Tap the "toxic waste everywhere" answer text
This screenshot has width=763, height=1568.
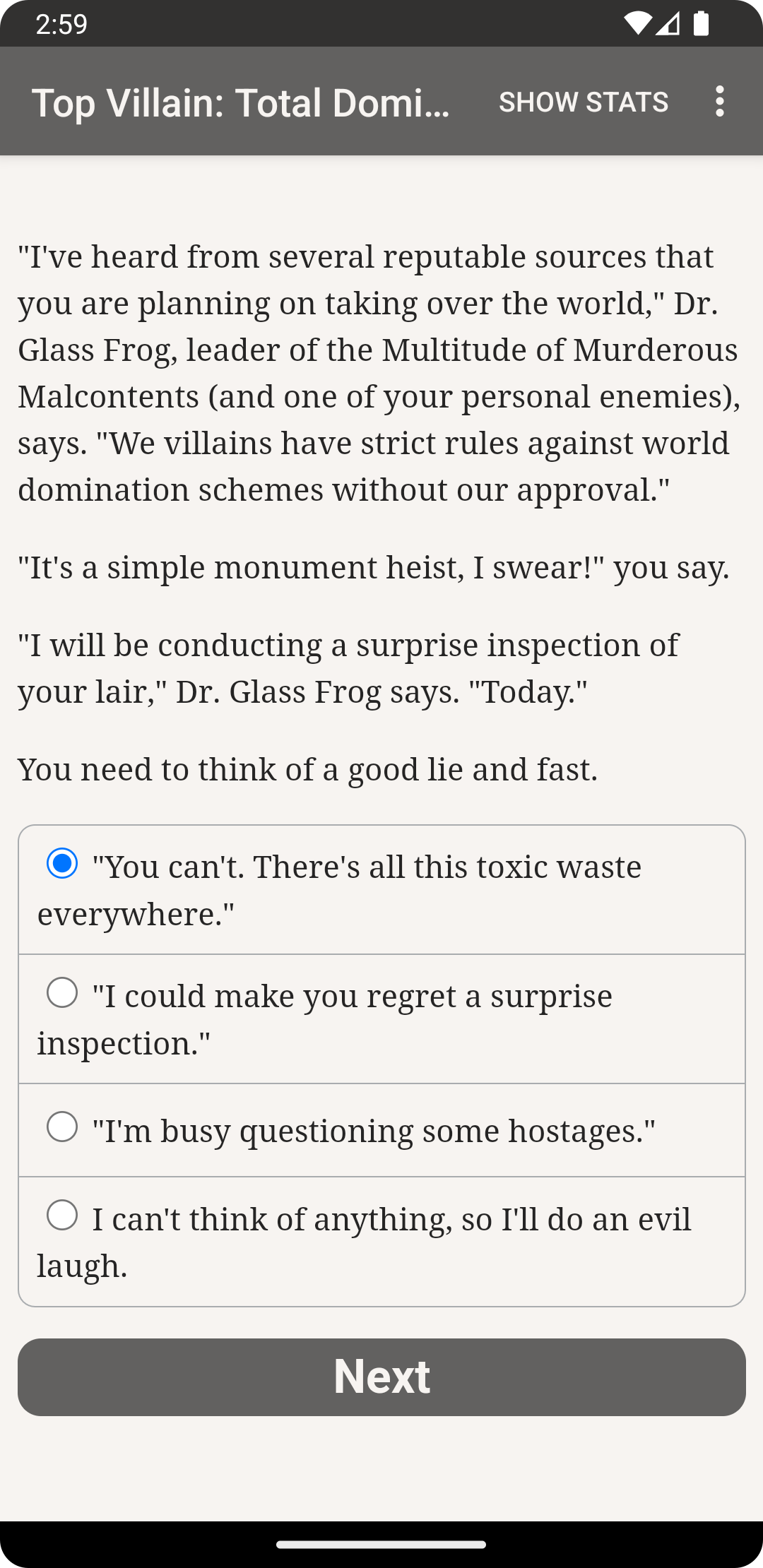367,890
